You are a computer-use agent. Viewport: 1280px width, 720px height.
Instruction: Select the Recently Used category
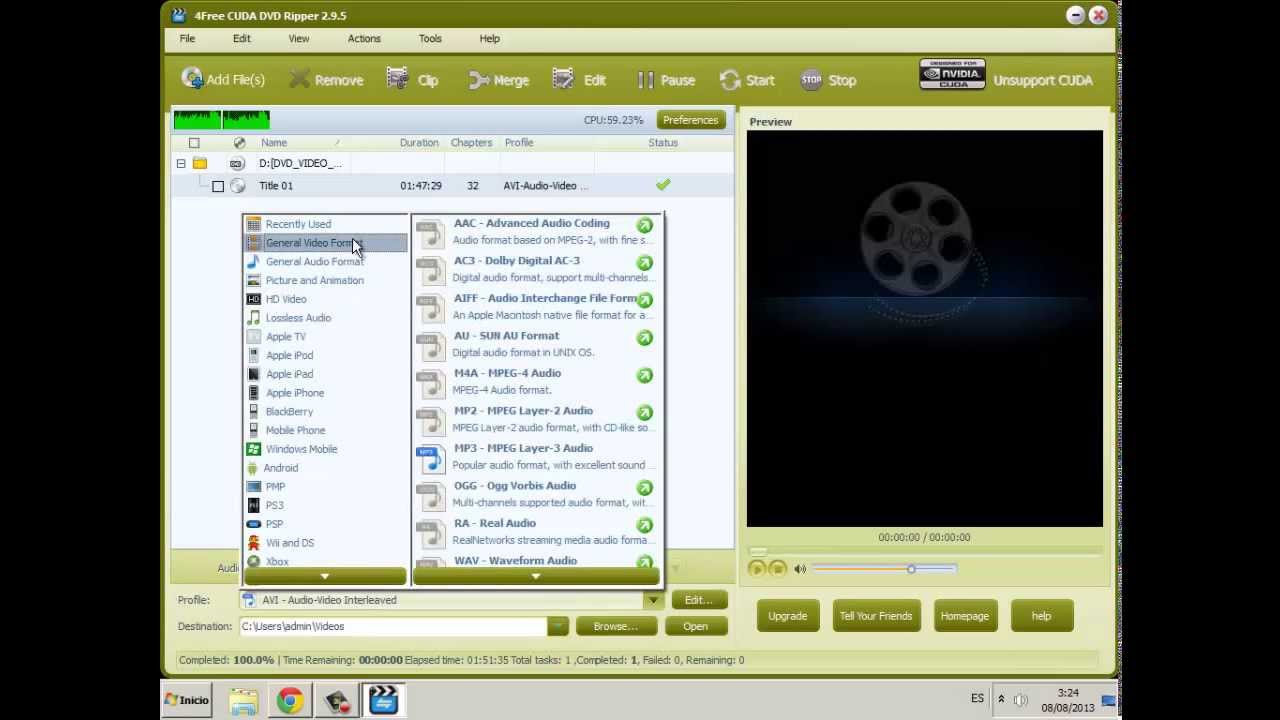pyautogui.click(x=326, y=224)
